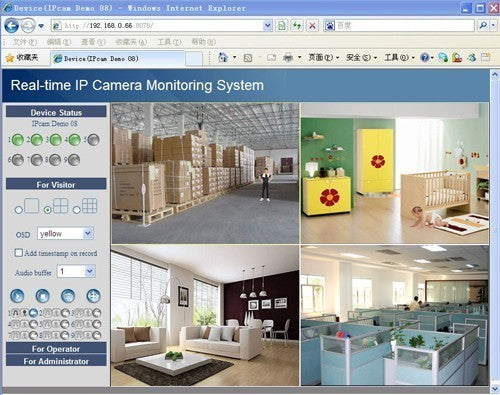Click the blue Snapshot button
The height and width of the screenshot is (395, 500).
point(68,296)
